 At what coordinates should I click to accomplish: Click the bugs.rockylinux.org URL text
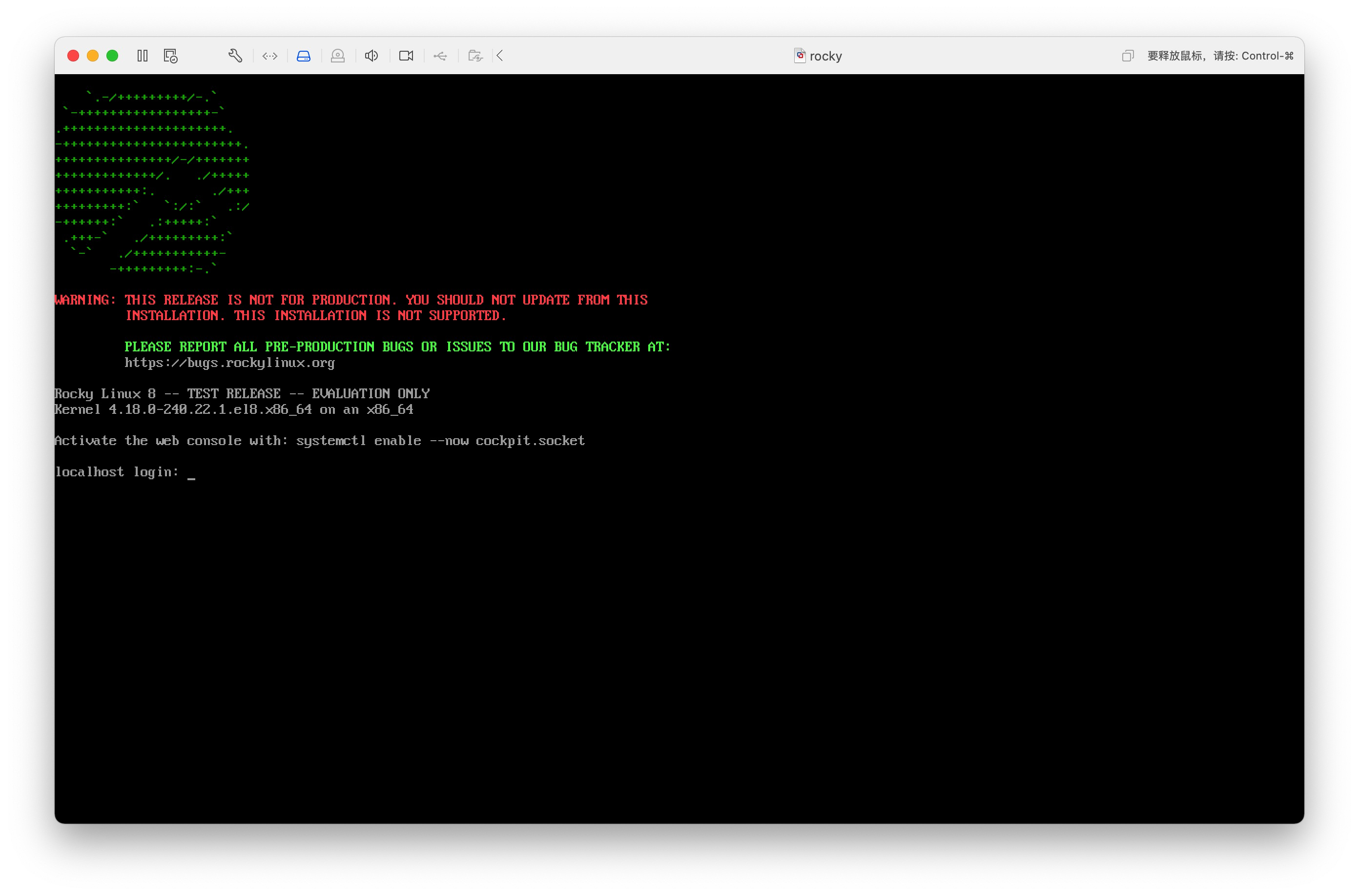[x=229, y=363]
